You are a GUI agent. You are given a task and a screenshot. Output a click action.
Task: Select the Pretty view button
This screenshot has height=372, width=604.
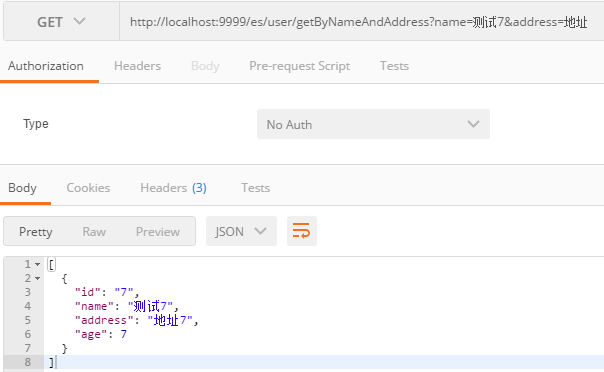point(35,231)
